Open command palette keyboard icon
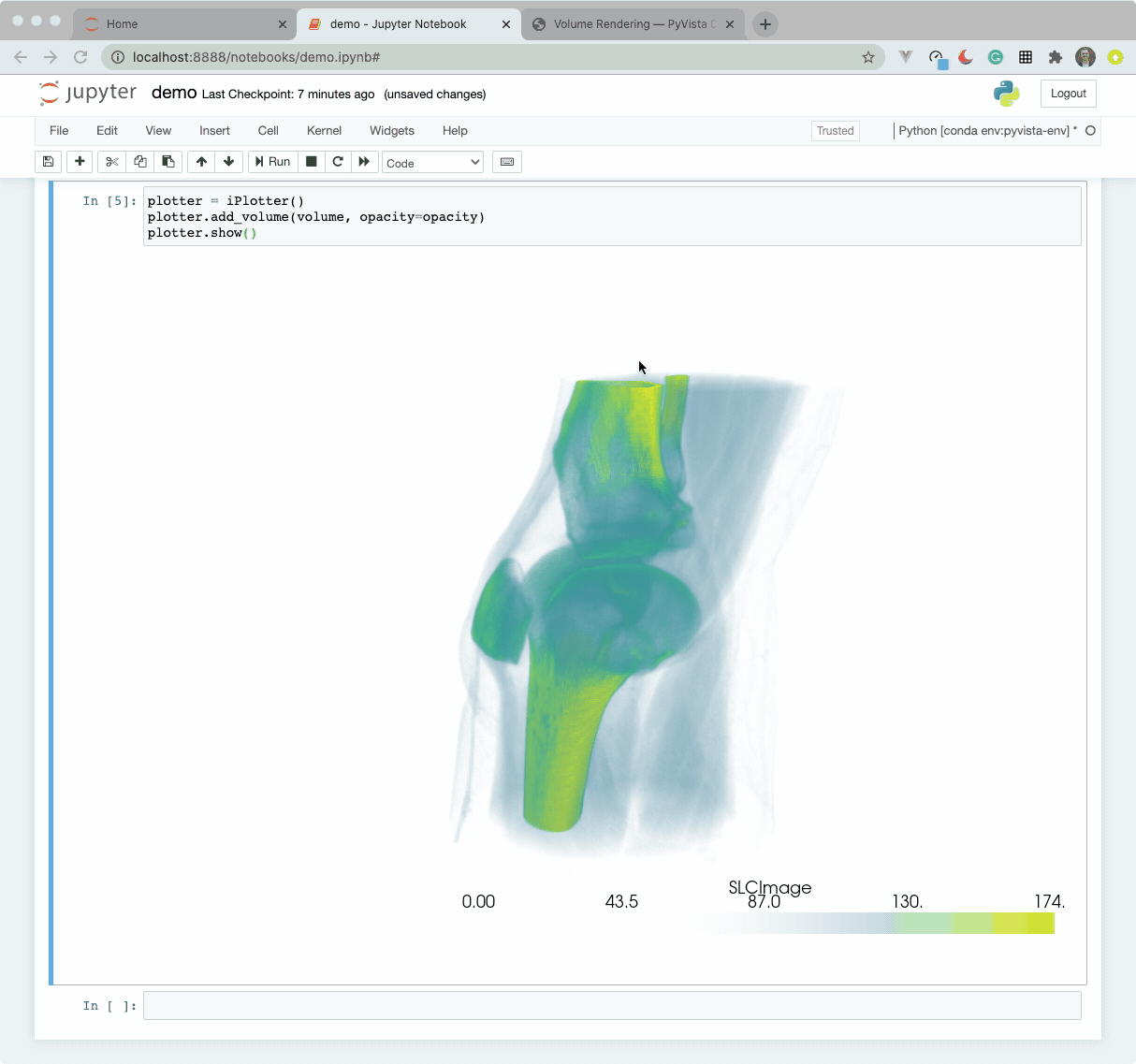1136x1064 pixels. click(507, 162)
